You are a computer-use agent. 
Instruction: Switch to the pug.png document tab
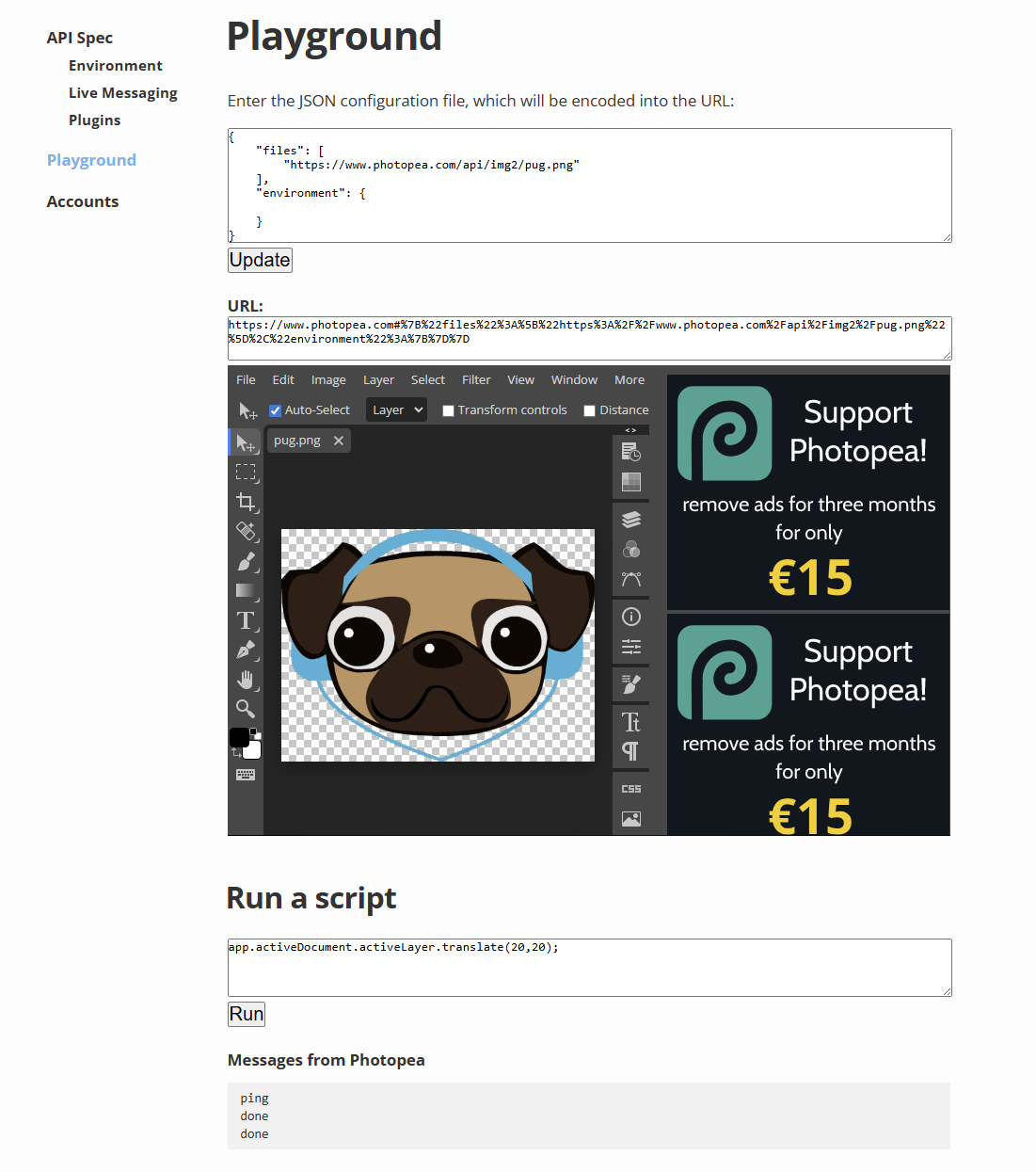tap(297, 441)
